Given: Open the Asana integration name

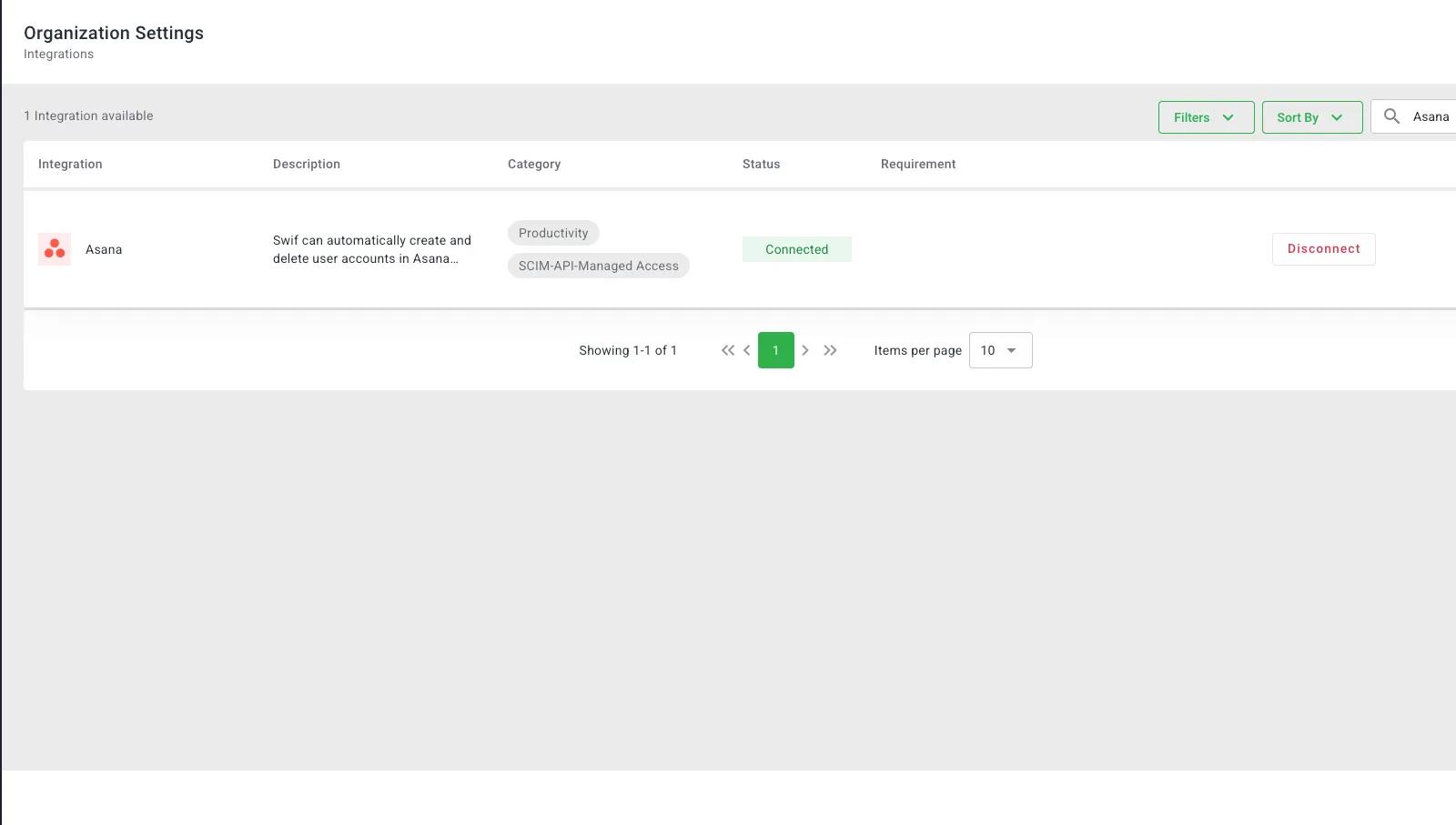Looking at the screenshot, I should tap(104, 249).
